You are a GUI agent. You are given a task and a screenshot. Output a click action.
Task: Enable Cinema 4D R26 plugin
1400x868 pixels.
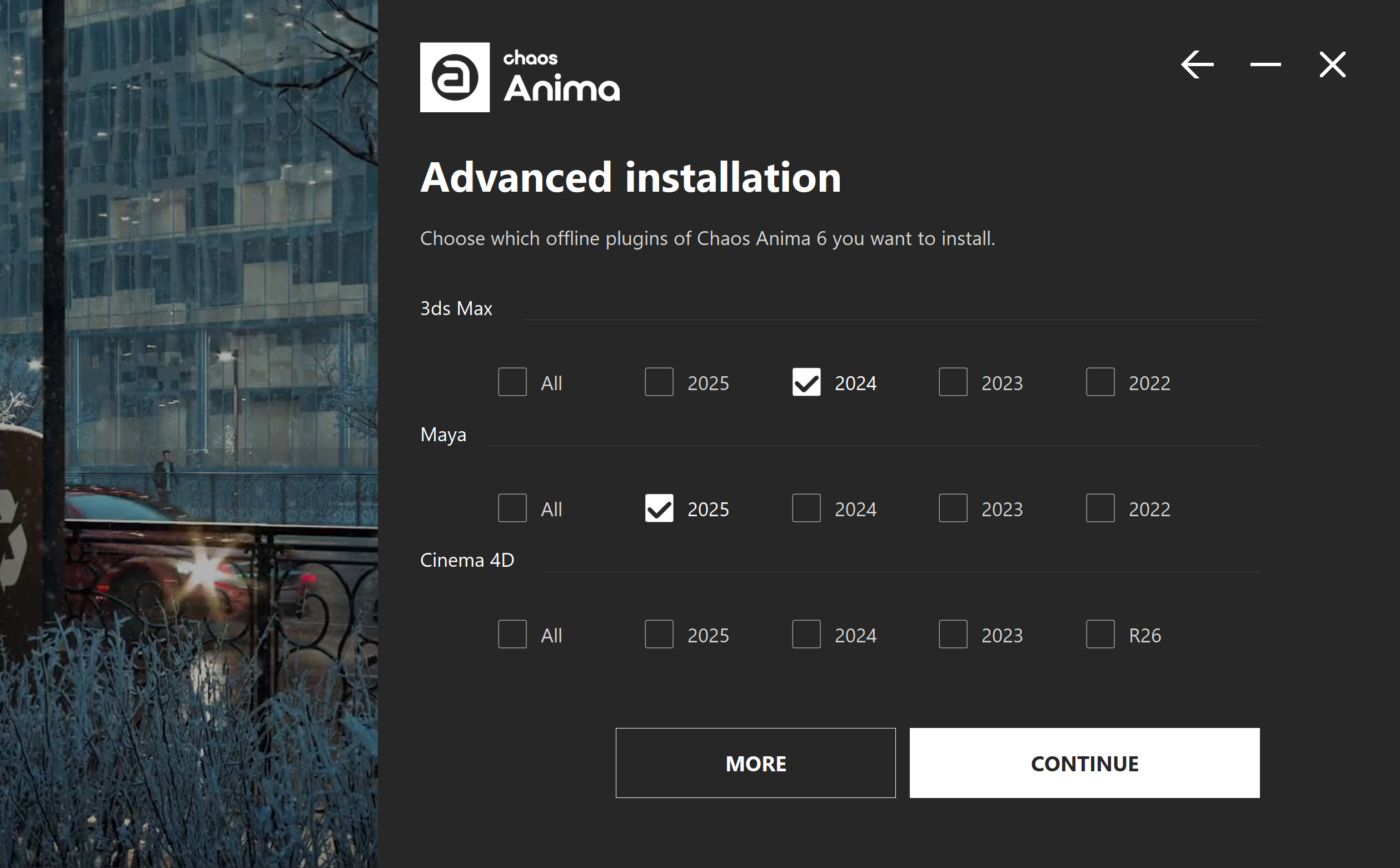pos(1100,635)
